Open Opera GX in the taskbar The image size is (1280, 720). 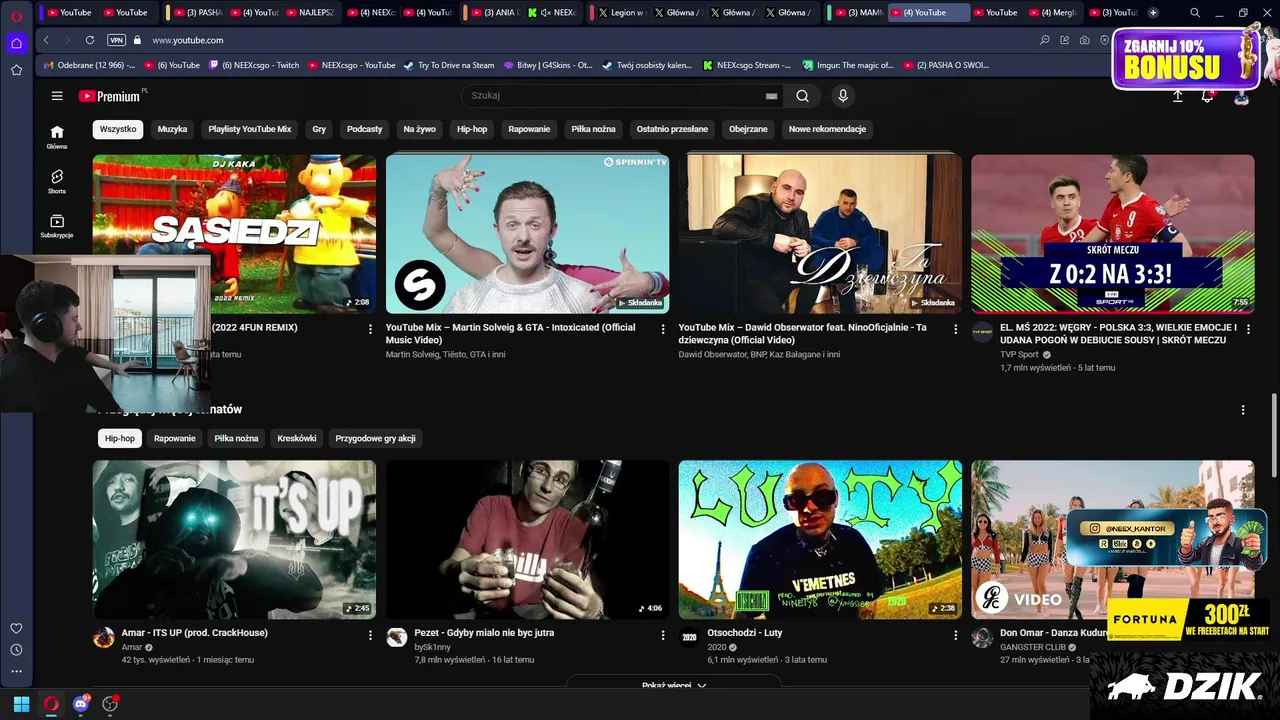(x=51, y=704)
